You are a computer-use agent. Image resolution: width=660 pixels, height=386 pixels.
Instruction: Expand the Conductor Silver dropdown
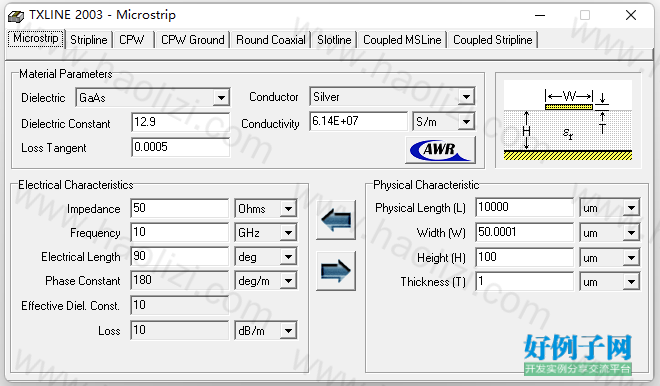click(466, 97)
